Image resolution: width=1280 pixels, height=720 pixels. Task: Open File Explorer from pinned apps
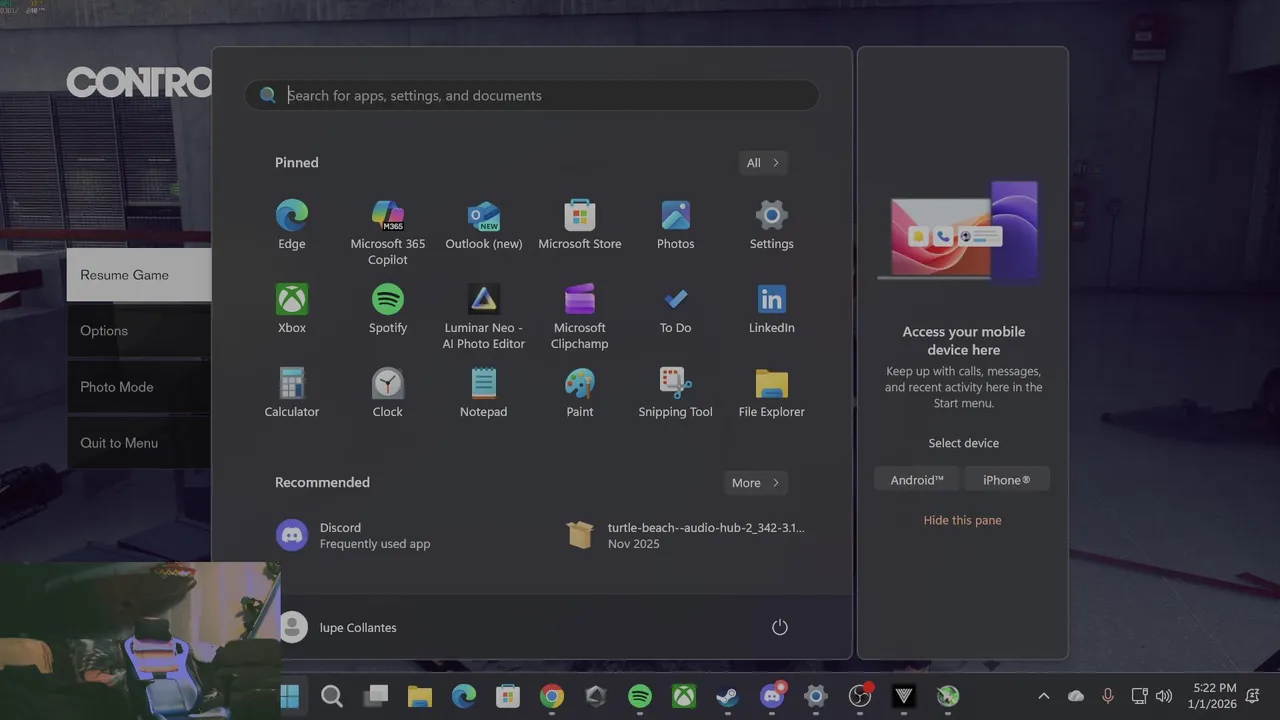pyautogui.click(x=772, y=393)
